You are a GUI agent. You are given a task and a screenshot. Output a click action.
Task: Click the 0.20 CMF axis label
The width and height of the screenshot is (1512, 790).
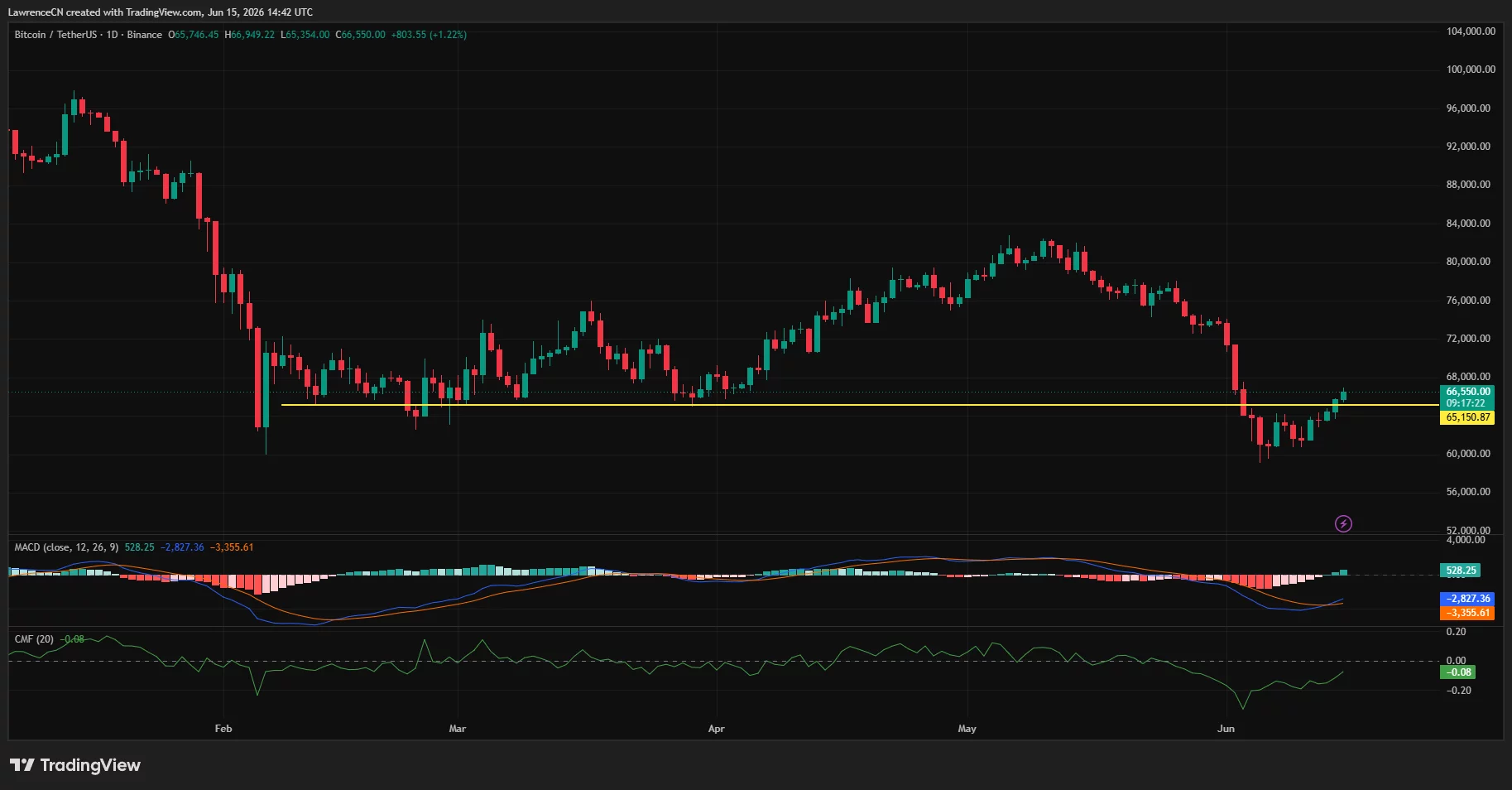(1456, 632)
